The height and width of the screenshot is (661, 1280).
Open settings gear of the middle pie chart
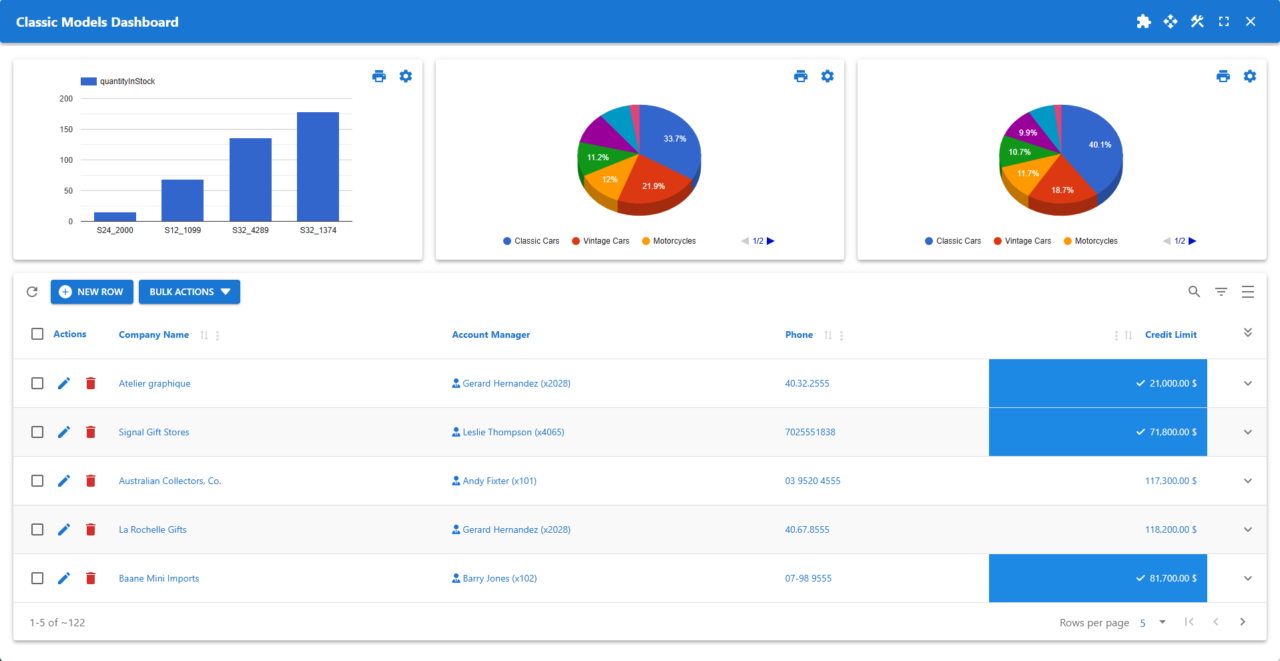pos(827,76)
